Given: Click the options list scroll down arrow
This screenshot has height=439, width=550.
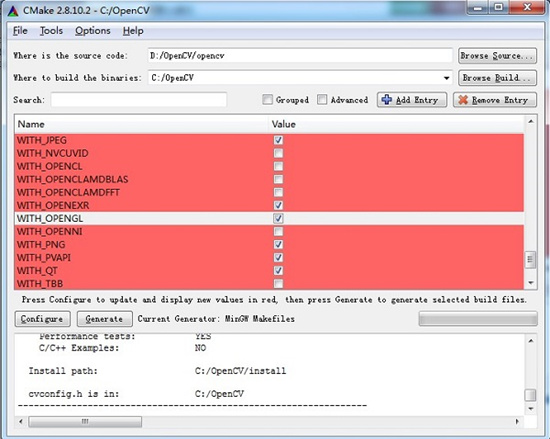Looking at the screenshot, I should click(x=531, y=283).
